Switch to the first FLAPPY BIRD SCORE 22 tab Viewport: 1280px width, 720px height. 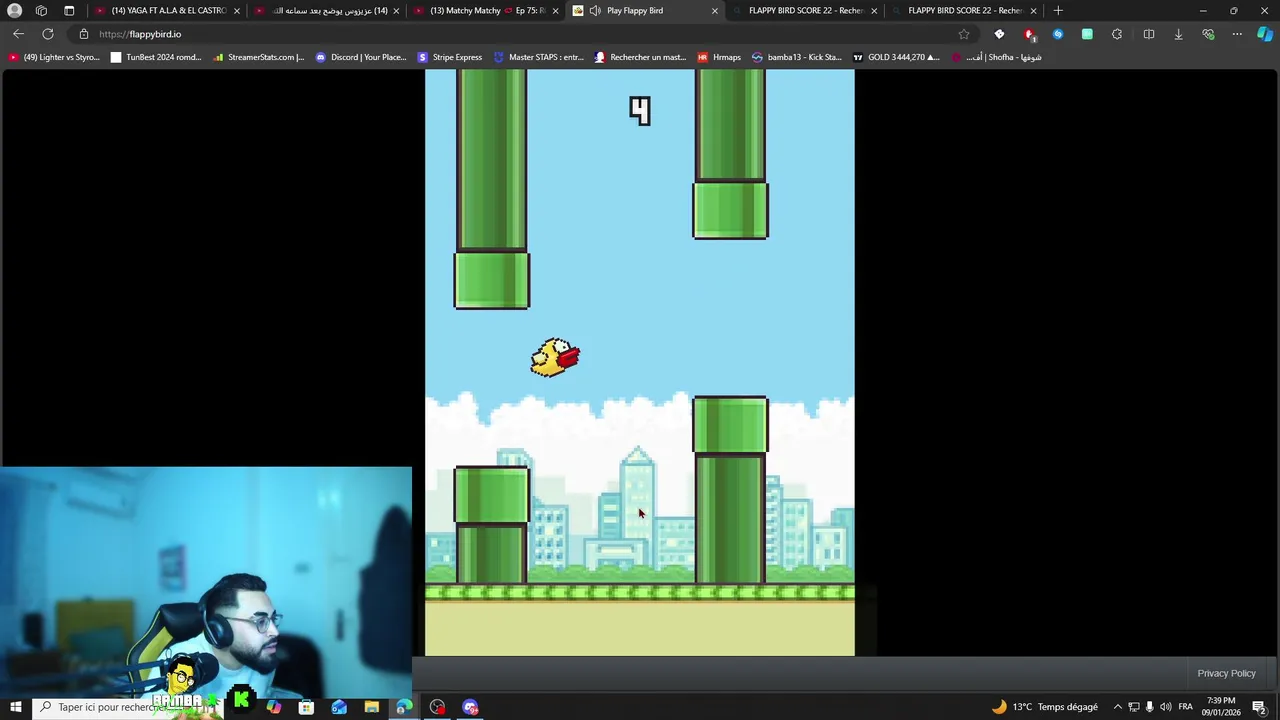point(805,10)
